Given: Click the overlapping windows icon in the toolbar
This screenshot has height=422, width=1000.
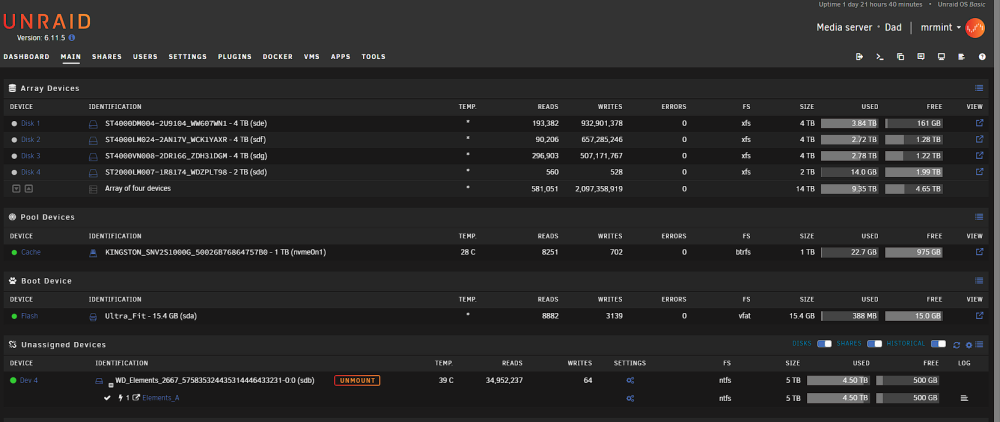Looking at the screenshot, I should [x=901, y=57].
